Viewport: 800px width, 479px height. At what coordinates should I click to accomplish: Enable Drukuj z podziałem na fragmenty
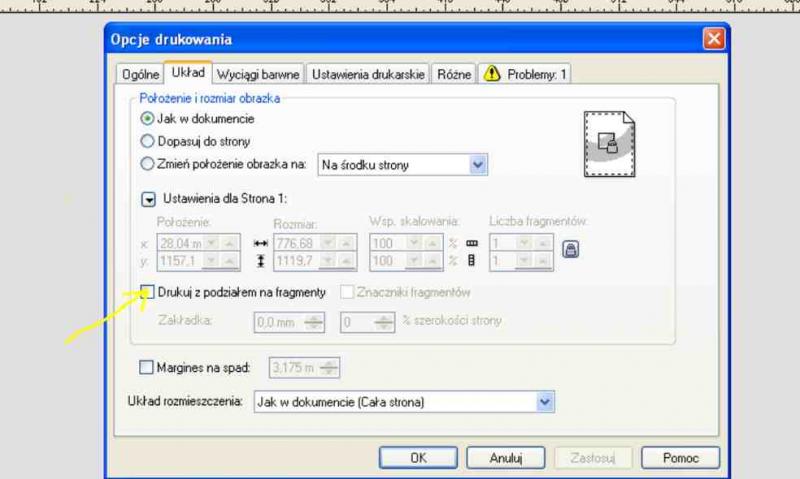(148, 292)
